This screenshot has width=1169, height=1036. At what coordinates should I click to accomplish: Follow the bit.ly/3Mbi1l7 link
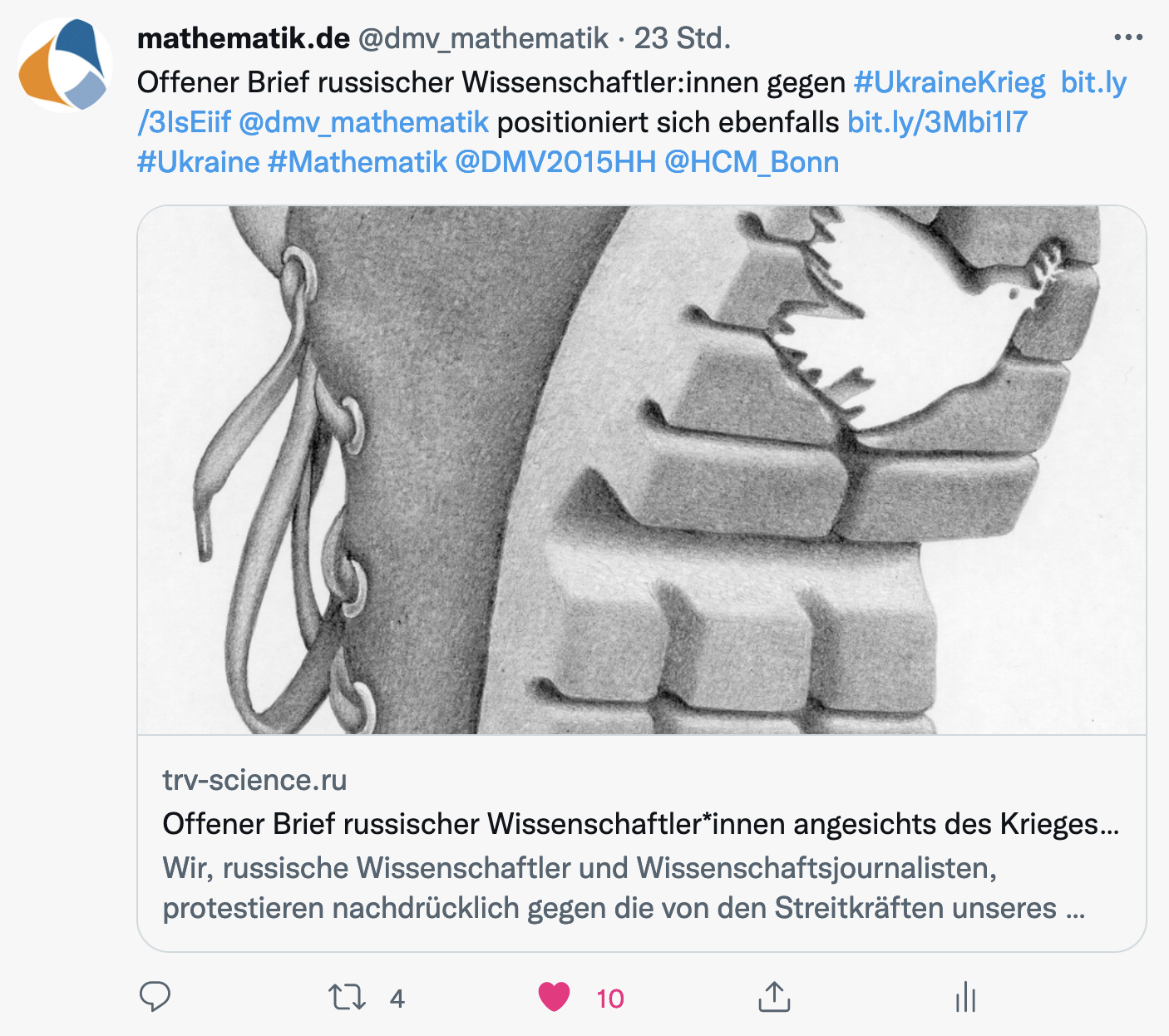(x=937, y=122)
